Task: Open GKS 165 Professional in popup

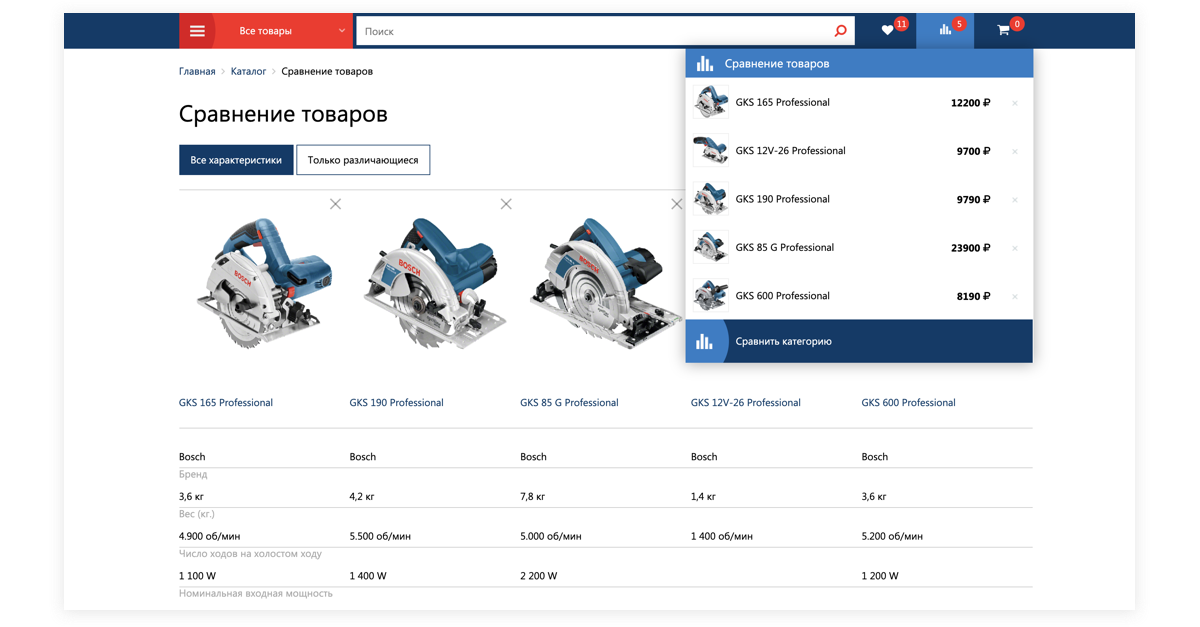Action: (x=782, y=102)
